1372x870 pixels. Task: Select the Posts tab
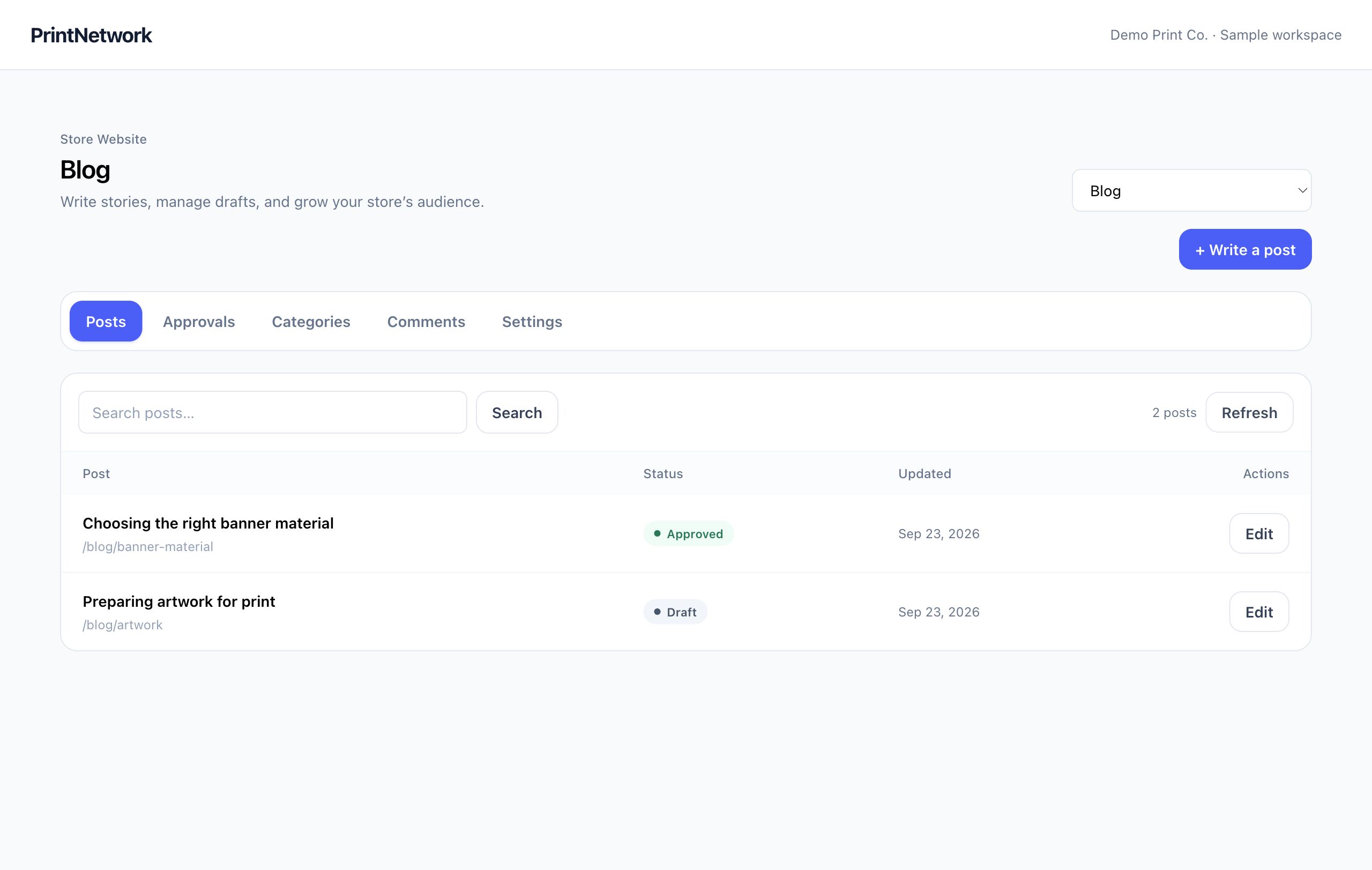106,321
